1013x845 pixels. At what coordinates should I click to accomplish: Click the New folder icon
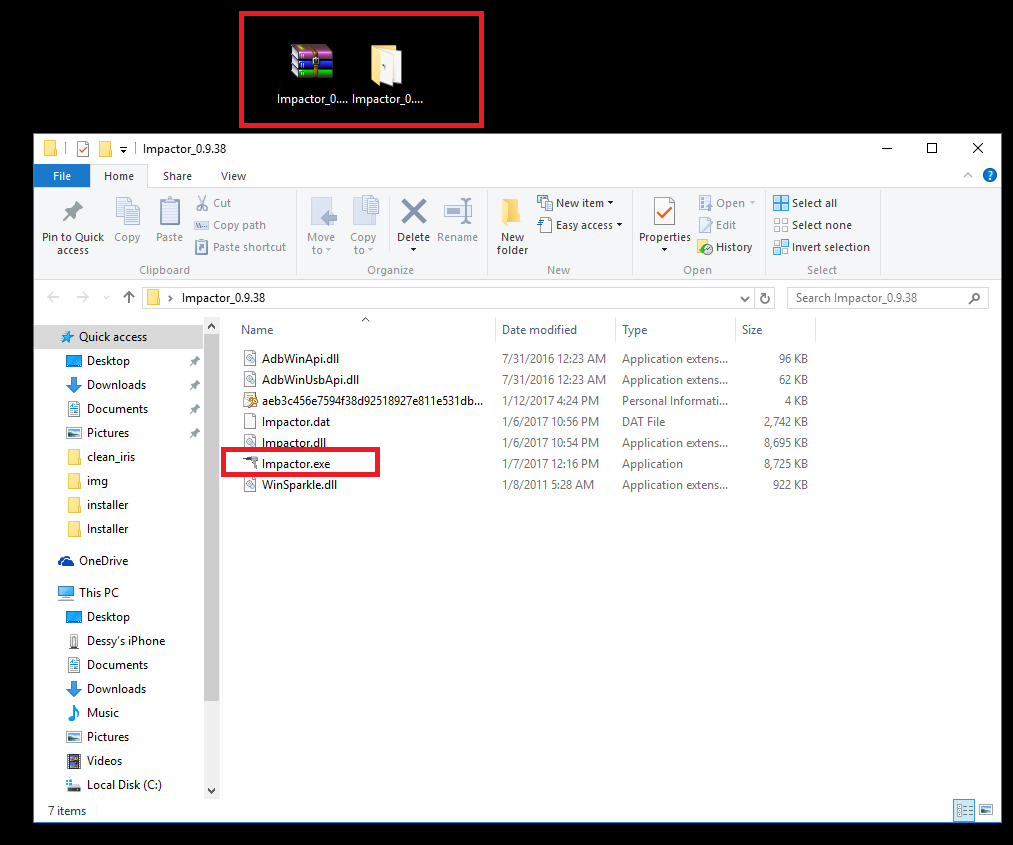coord(512,212)
